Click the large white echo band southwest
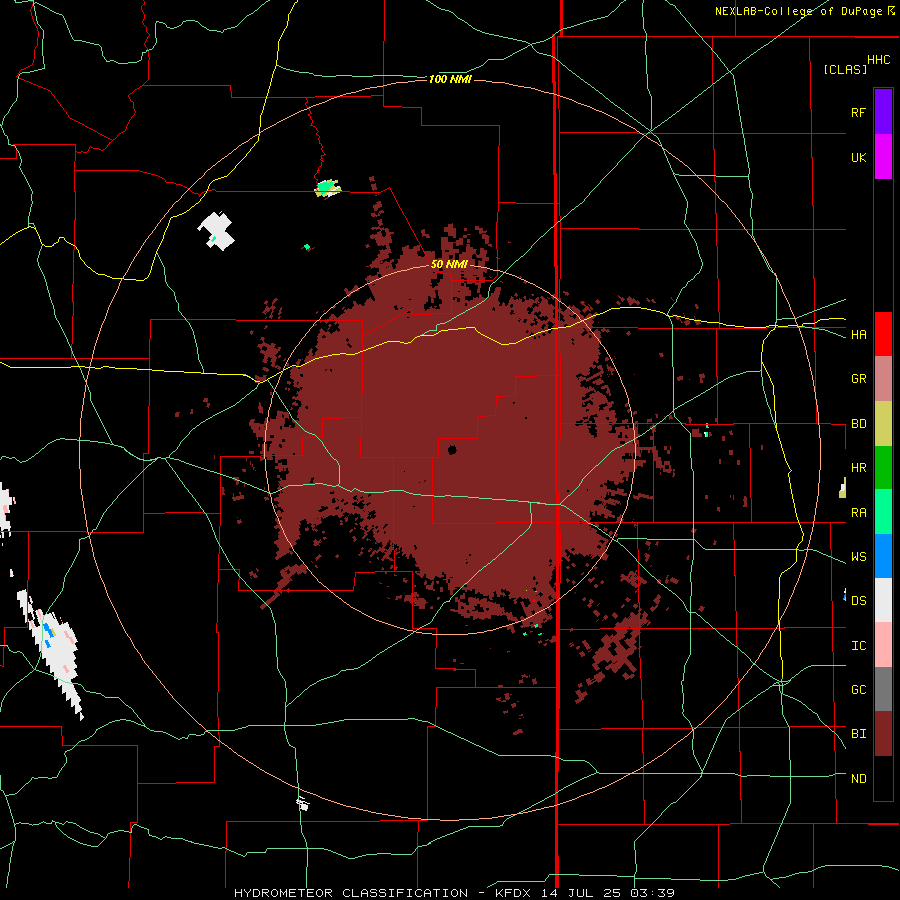 point(53,653)
